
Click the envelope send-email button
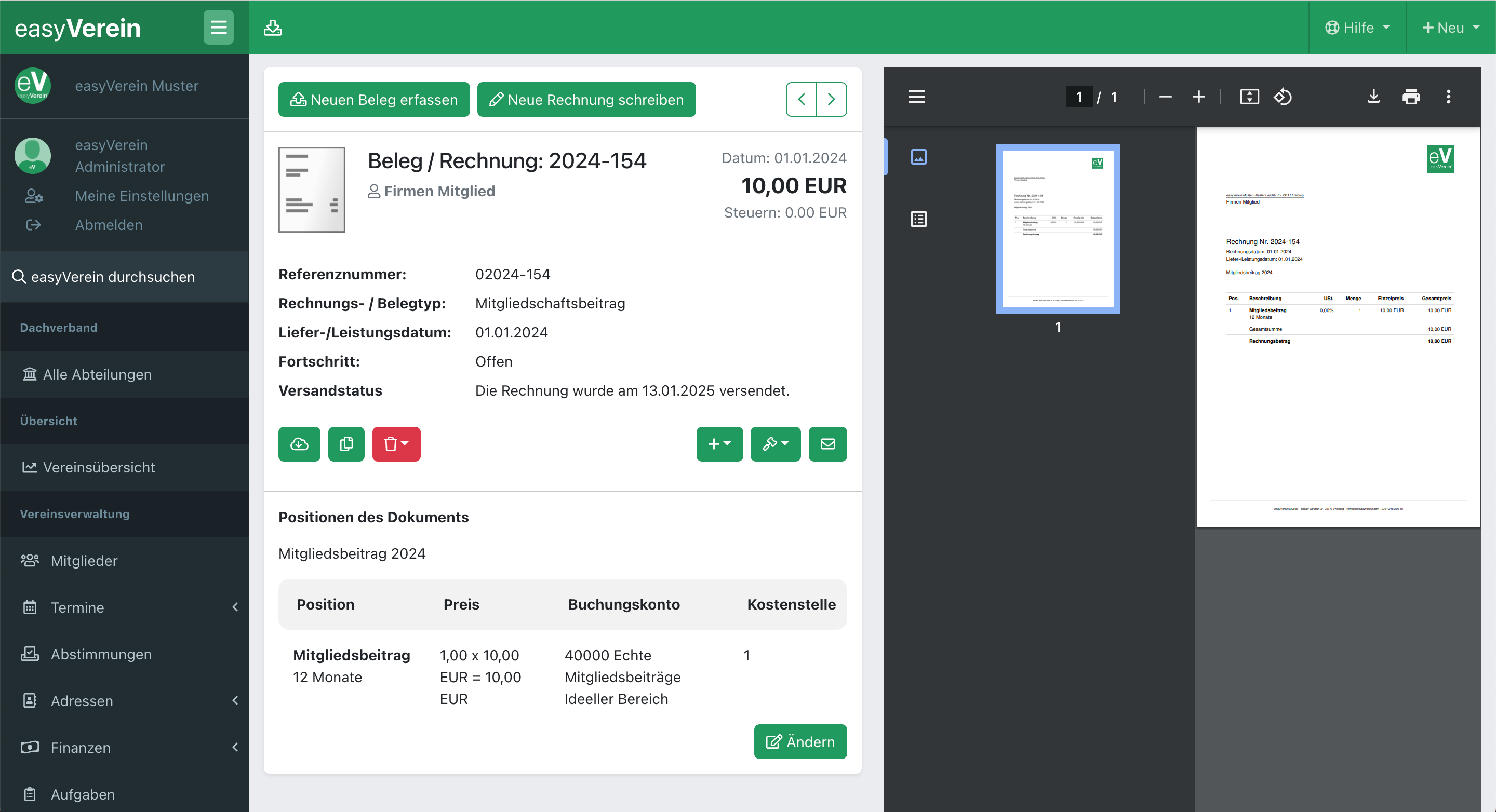[x=827, y=444]
